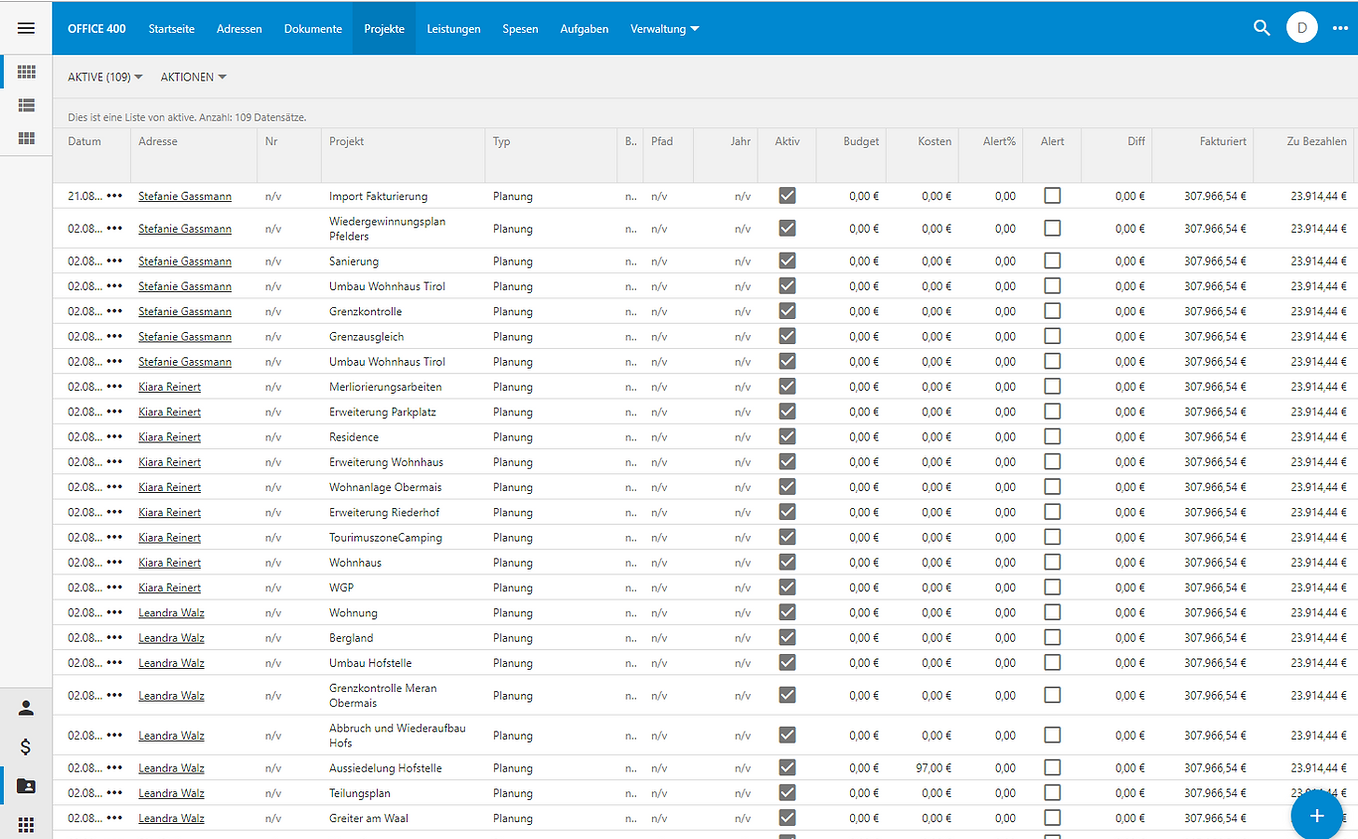Switch to the list view in sidebar
The image size is (1358, 839).
pyautogui.click(x=27, y=105)
